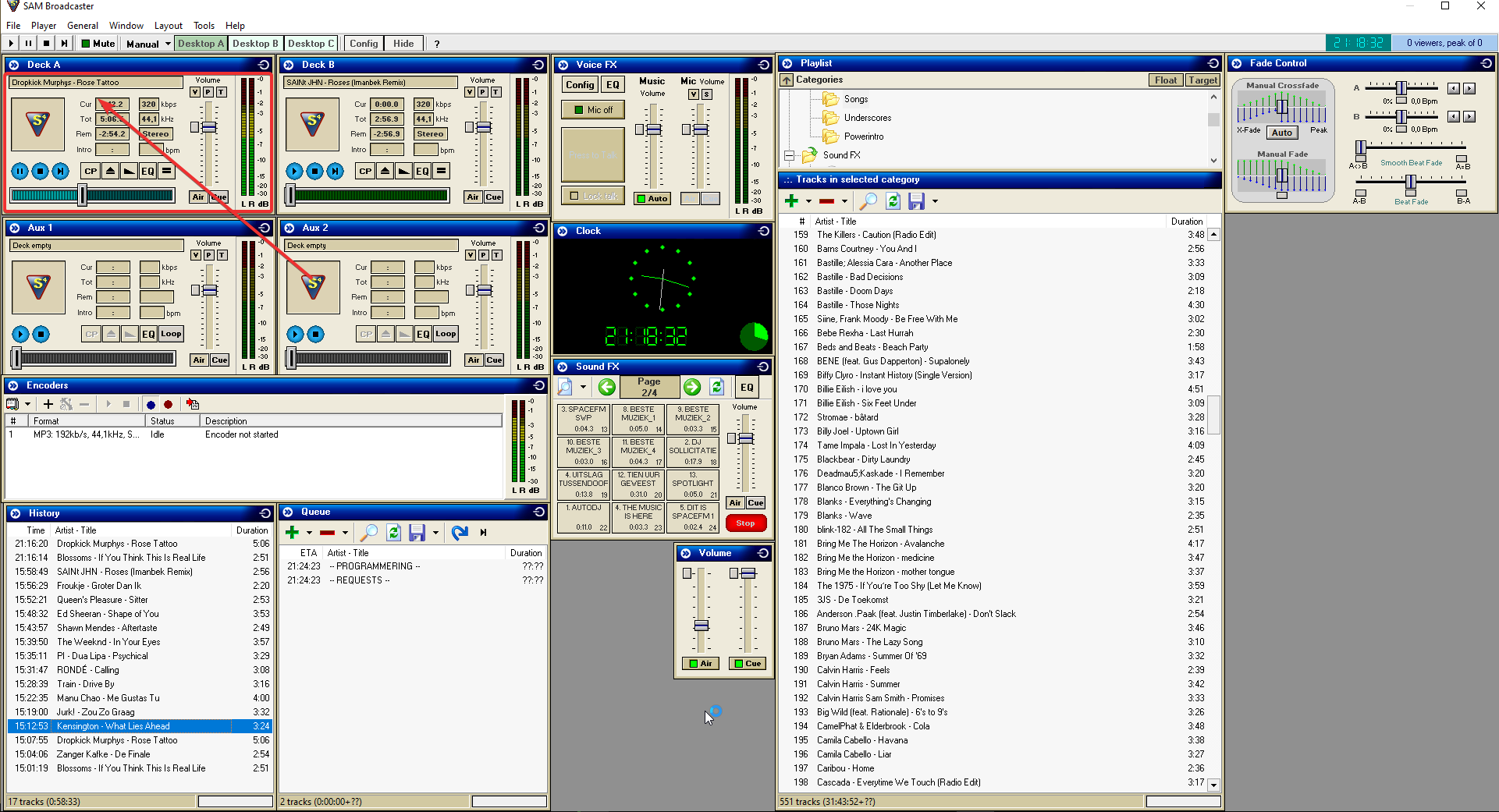Click the search icon in Queue panel

[368, 533]
